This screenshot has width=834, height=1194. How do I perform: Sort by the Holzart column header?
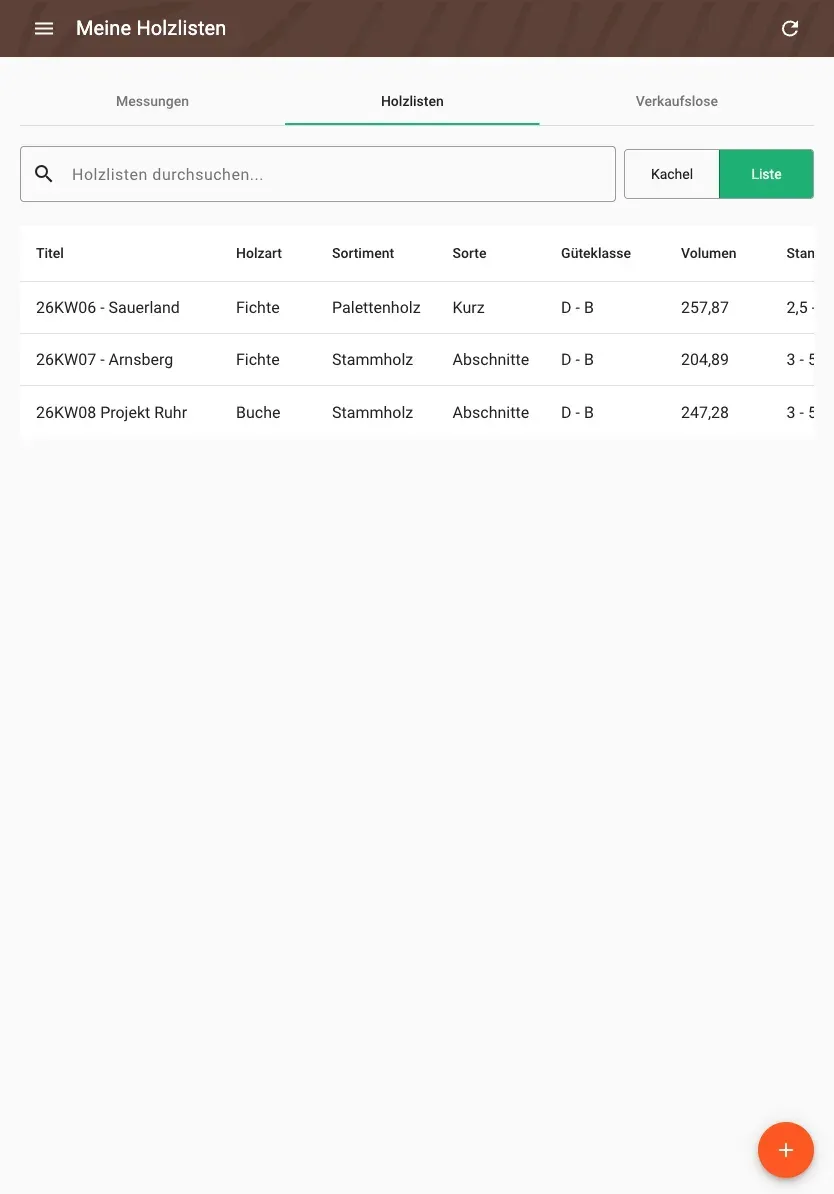(x=259, y=254)
